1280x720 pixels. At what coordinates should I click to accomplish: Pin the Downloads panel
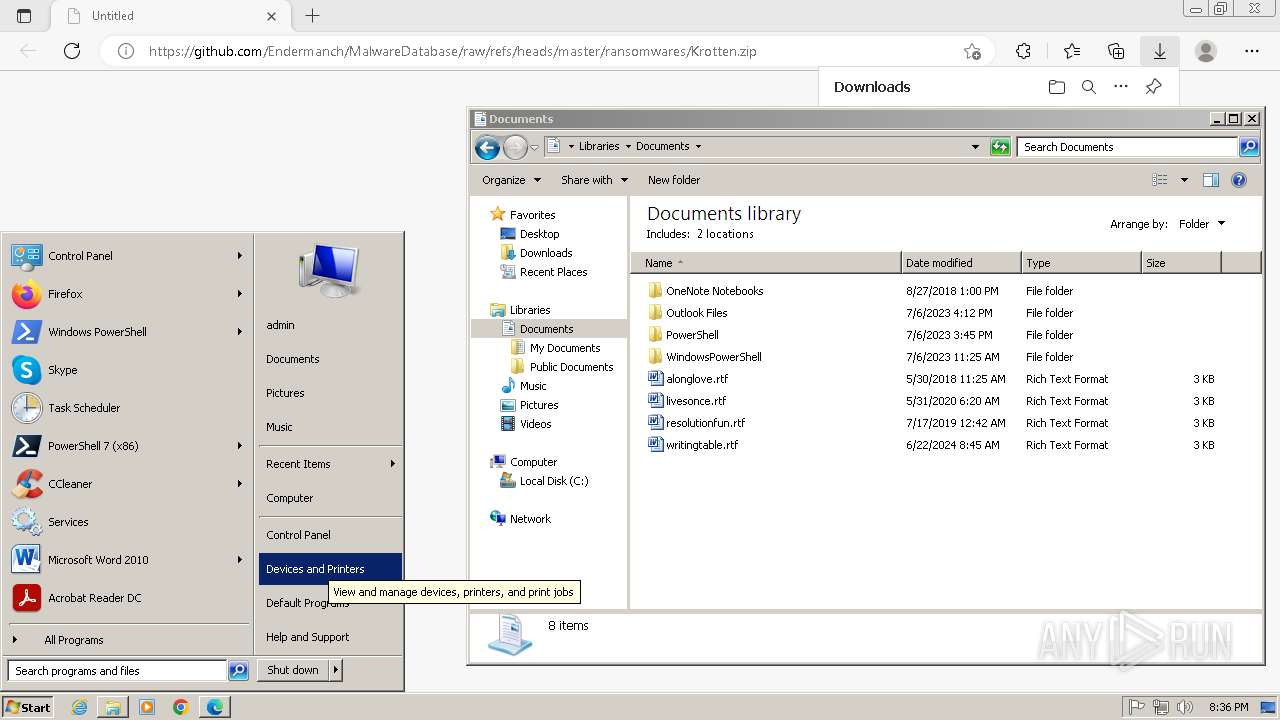tap(1153, 87)
